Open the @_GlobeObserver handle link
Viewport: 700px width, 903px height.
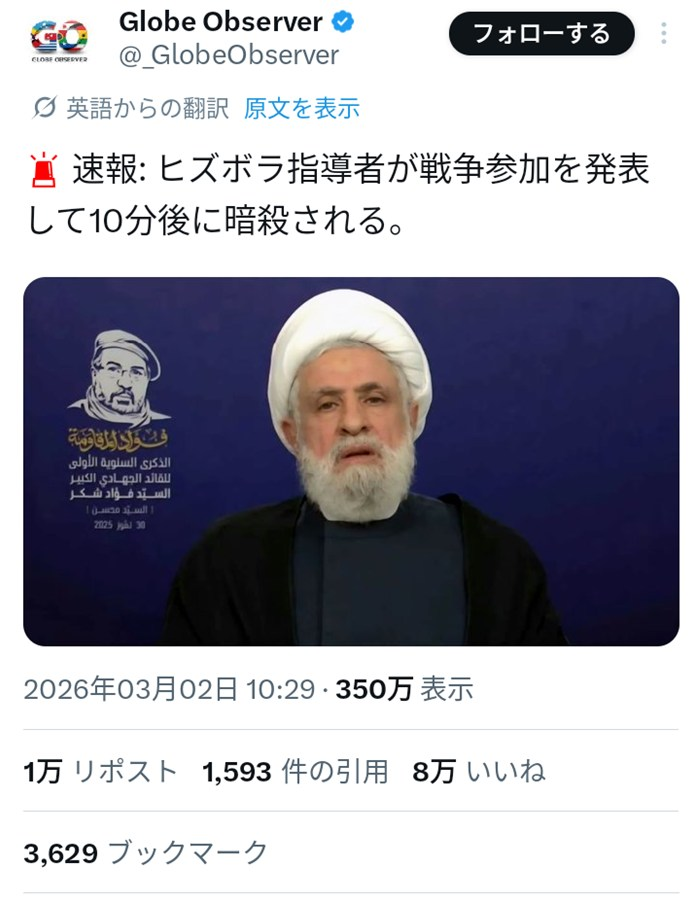coord(229,55)
